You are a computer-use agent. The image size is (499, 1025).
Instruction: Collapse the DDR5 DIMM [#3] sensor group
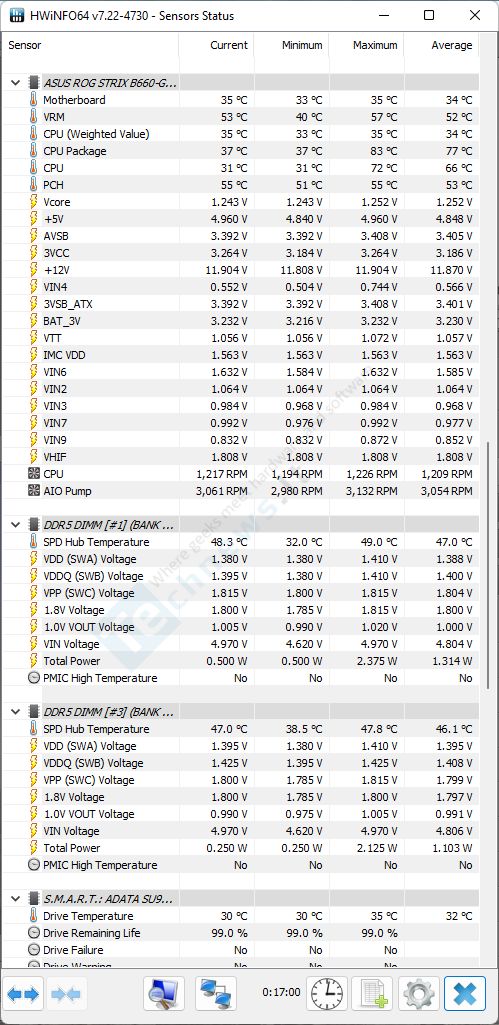(x=14, y=711)
